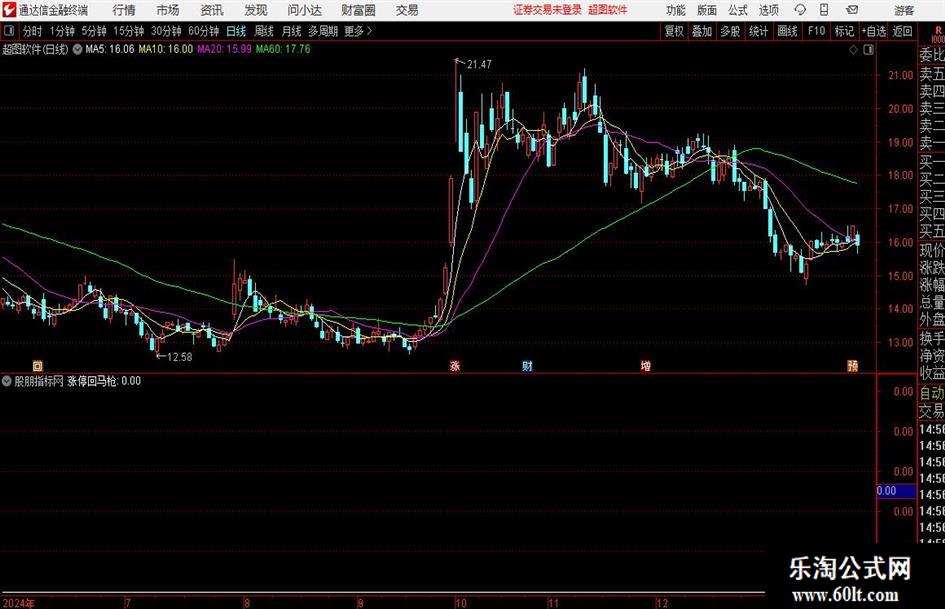Click the 12.58 low price label
The width and height of the screenshot is (945, 609).
(180, 357)
